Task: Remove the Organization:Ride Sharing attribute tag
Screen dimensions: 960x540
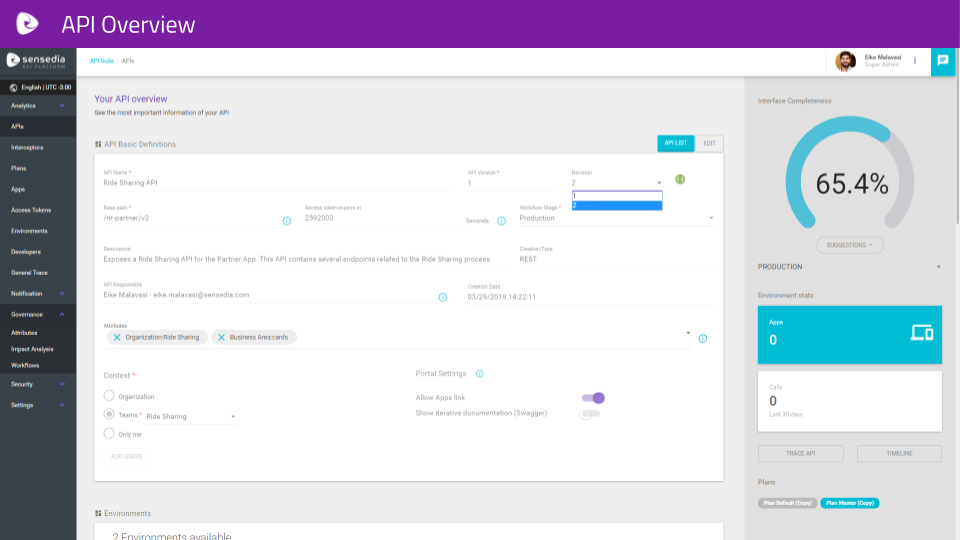Action: tap(117, 337)
